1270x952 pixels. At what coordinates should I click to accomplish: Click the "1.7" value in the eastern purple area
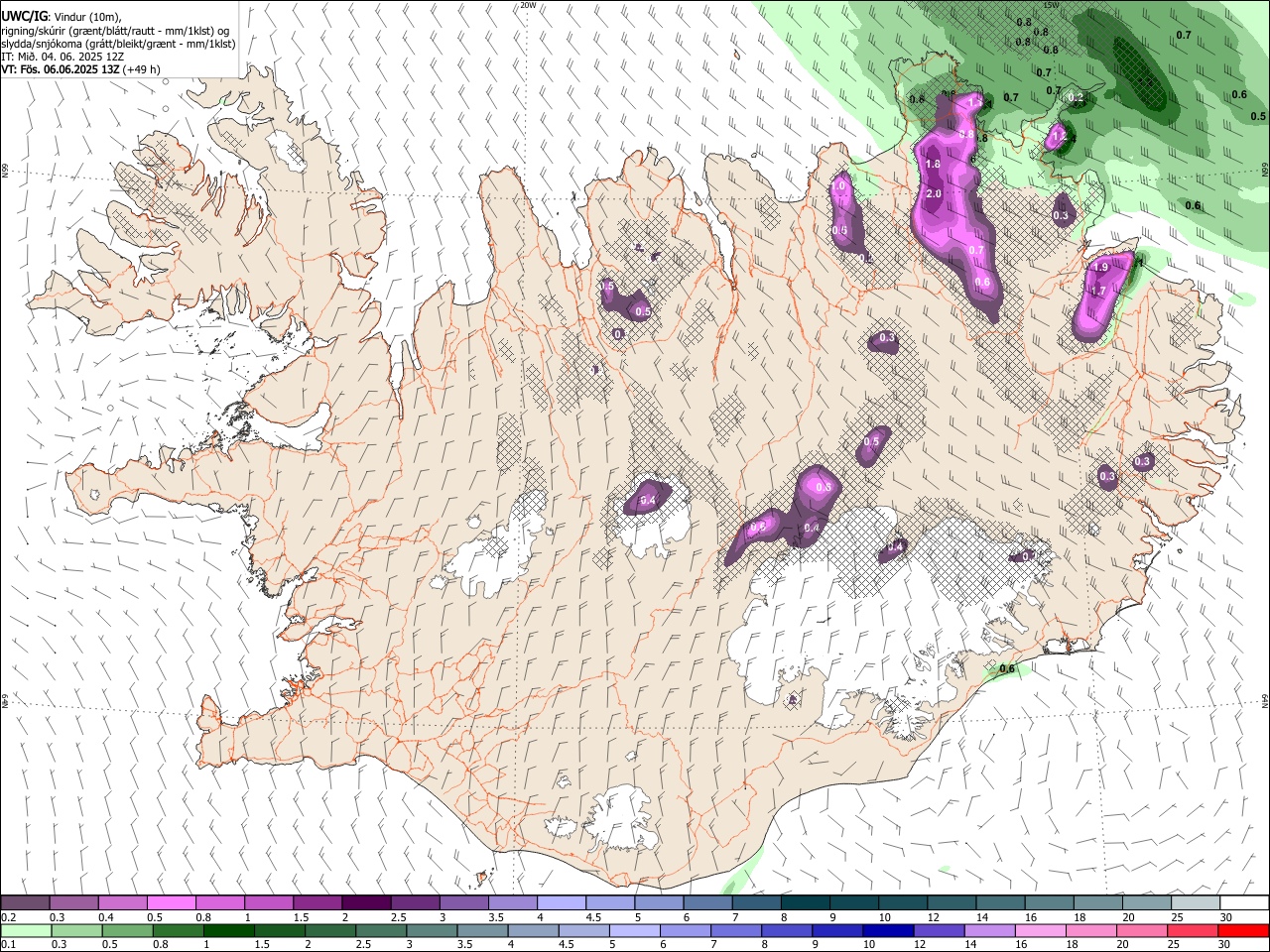(1097, 291)
